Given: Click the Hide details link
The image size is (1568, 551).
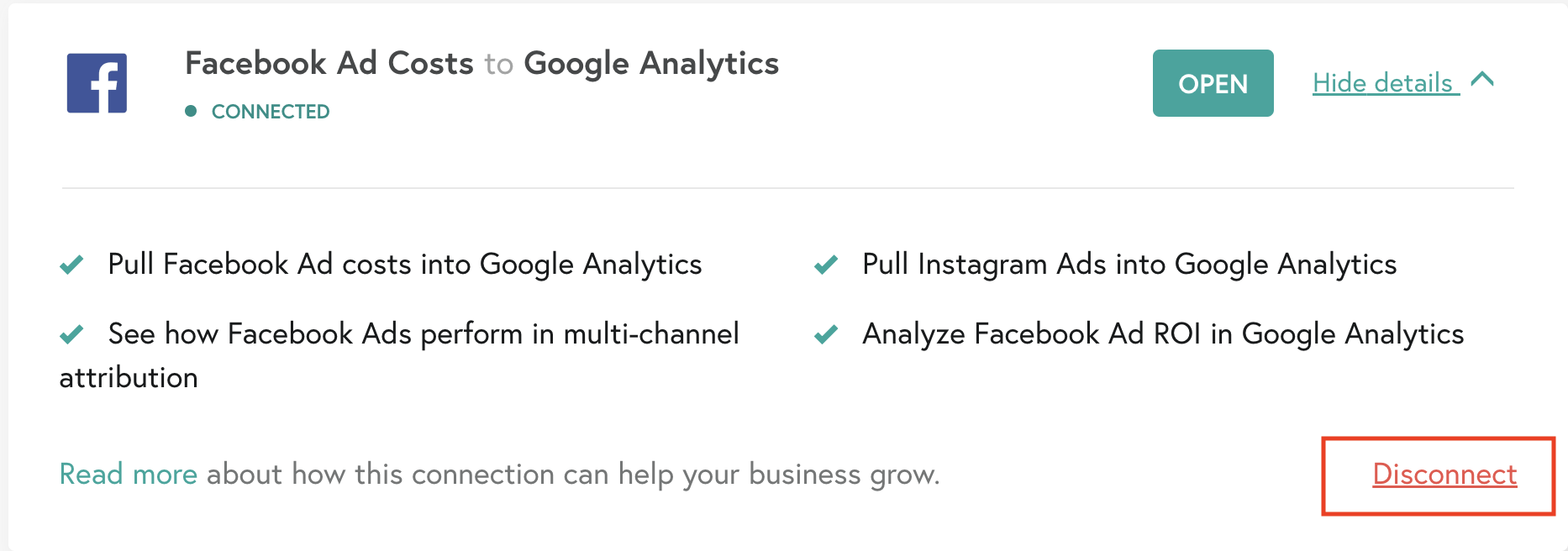Looking at the screenshot, I should click(x=1386, y=83).
